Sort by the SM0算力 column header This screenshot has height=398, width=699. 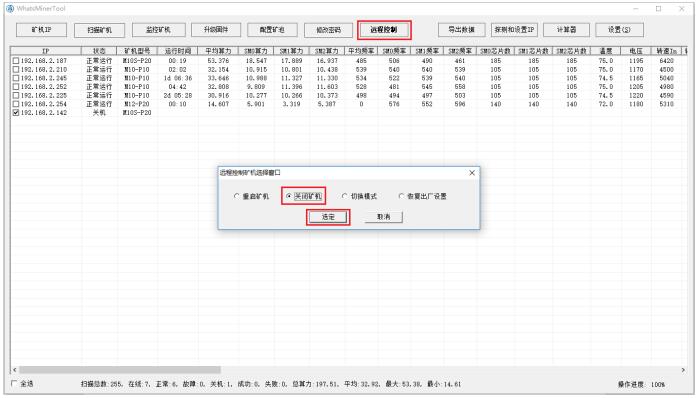pyautogui.click(x=256, y=51)
